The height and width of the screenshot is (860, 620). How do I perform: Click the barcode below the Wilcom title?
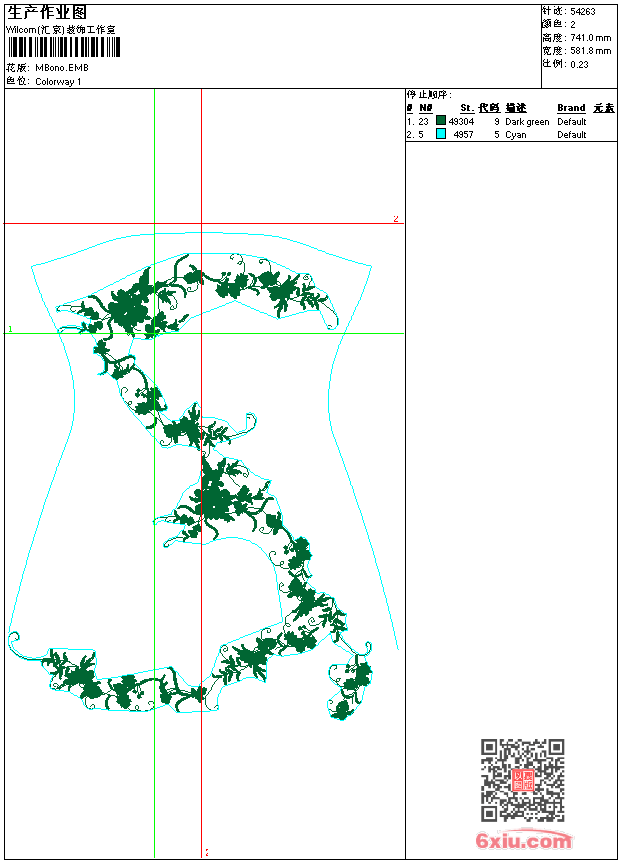(64, 47)
